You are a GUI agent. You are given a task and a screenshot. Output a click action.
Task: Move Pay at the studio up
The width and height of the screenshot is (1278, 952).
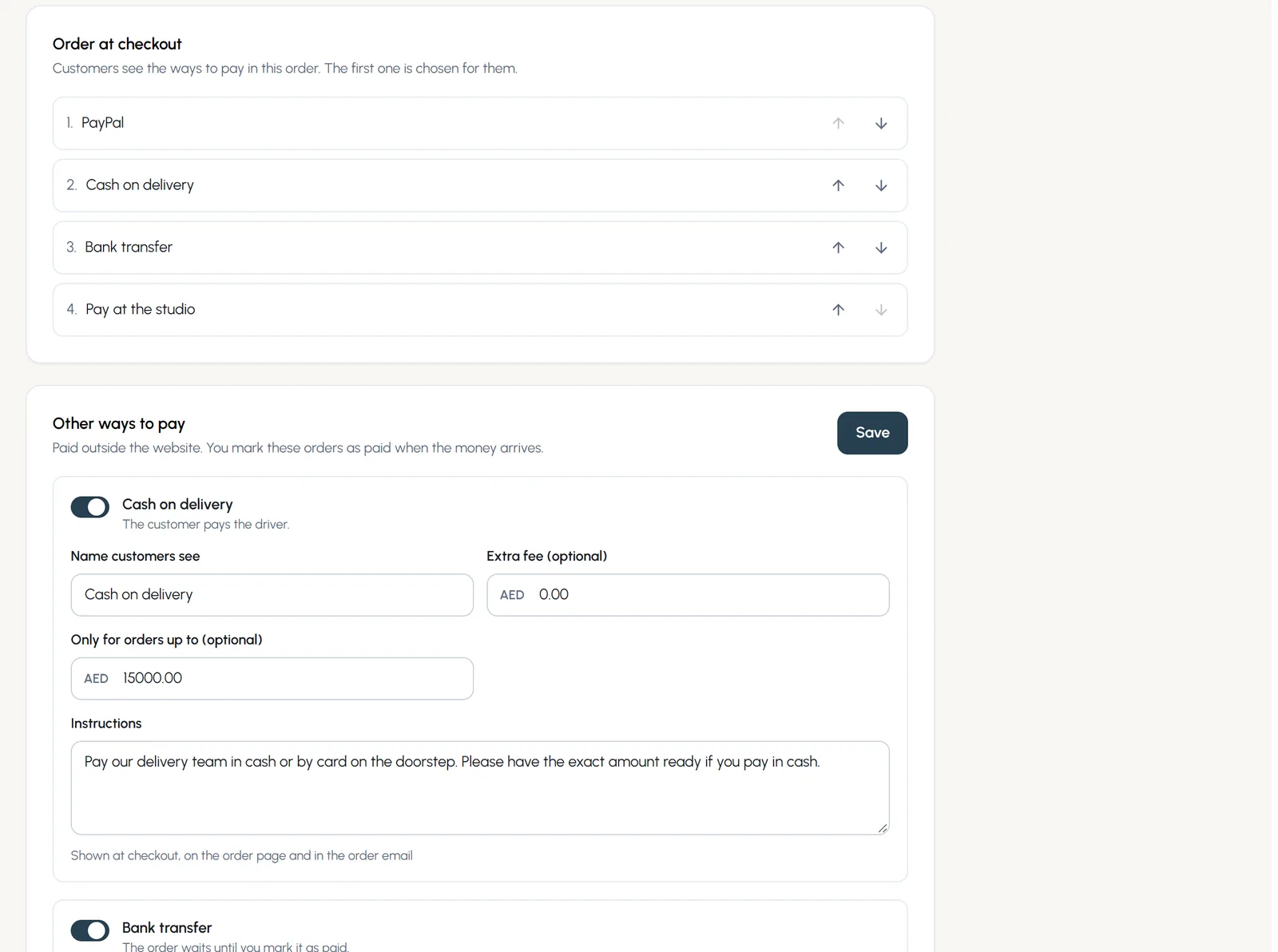click(x=838, y=310)
